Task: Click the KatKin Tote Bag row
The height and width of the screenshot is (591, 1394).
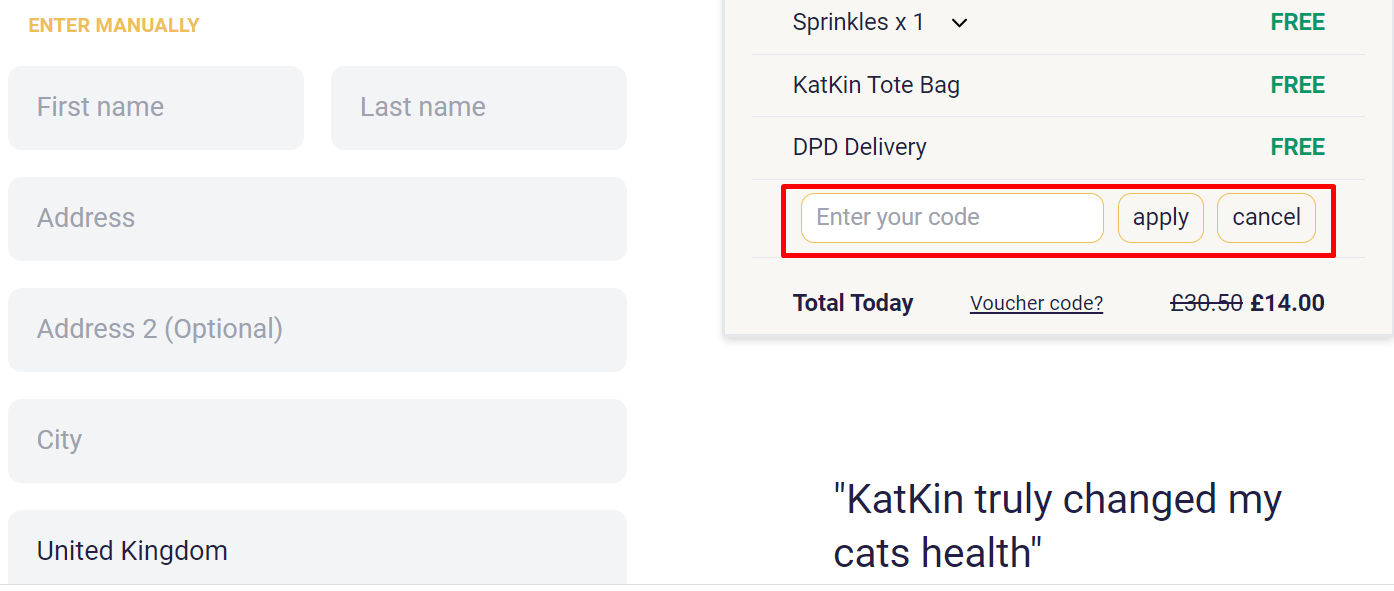Action: tap(876, 85)
